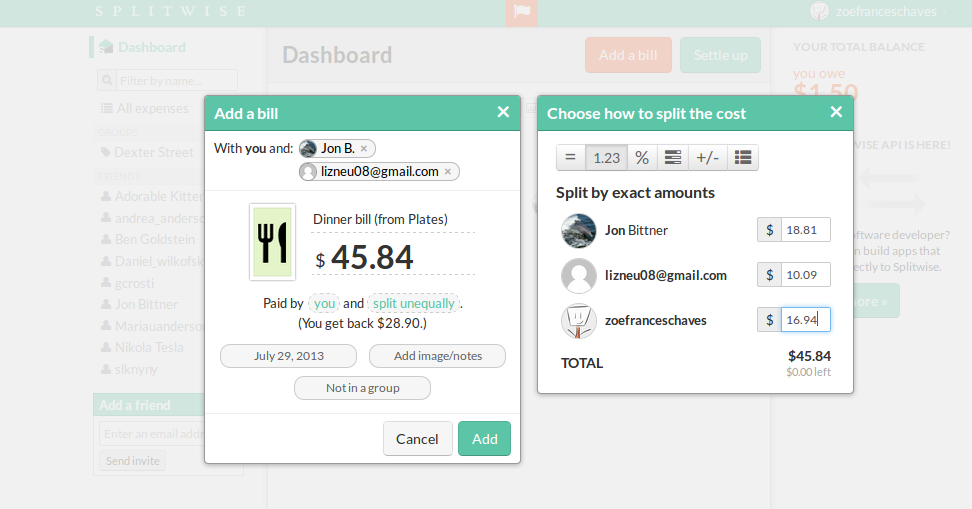Image resolution: width=972 pixels, height=509 pixels.
Task: Open the Dexter Street group
Action: pos(154,153)
